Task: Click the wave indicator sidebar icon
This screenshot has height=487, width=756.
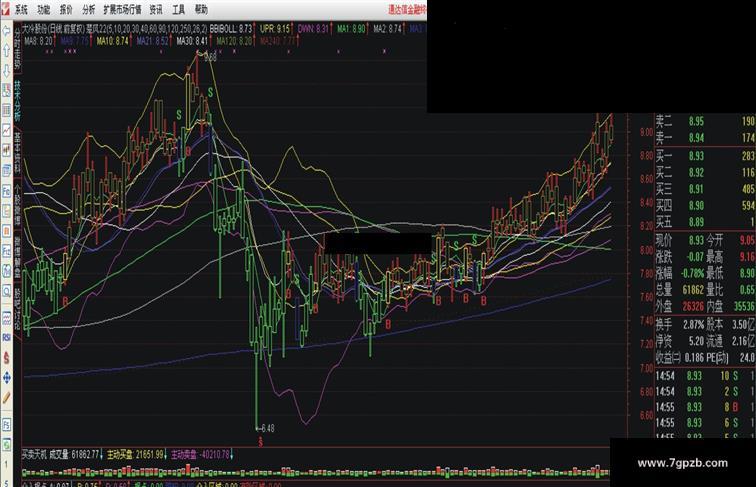Action: click(x=6, y=318)
